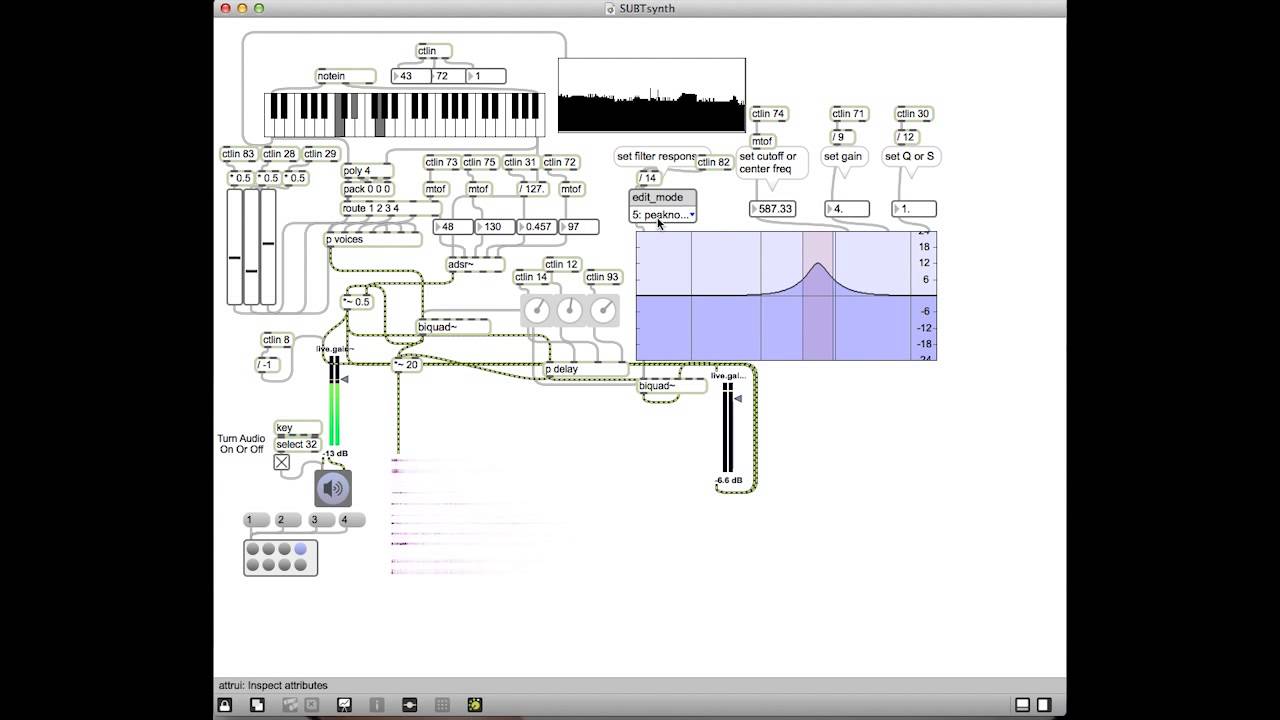This screenshot has height=720, width=1280.
Task: Click the speaker ezdac audio icon
Action: (x=333, y=489)
